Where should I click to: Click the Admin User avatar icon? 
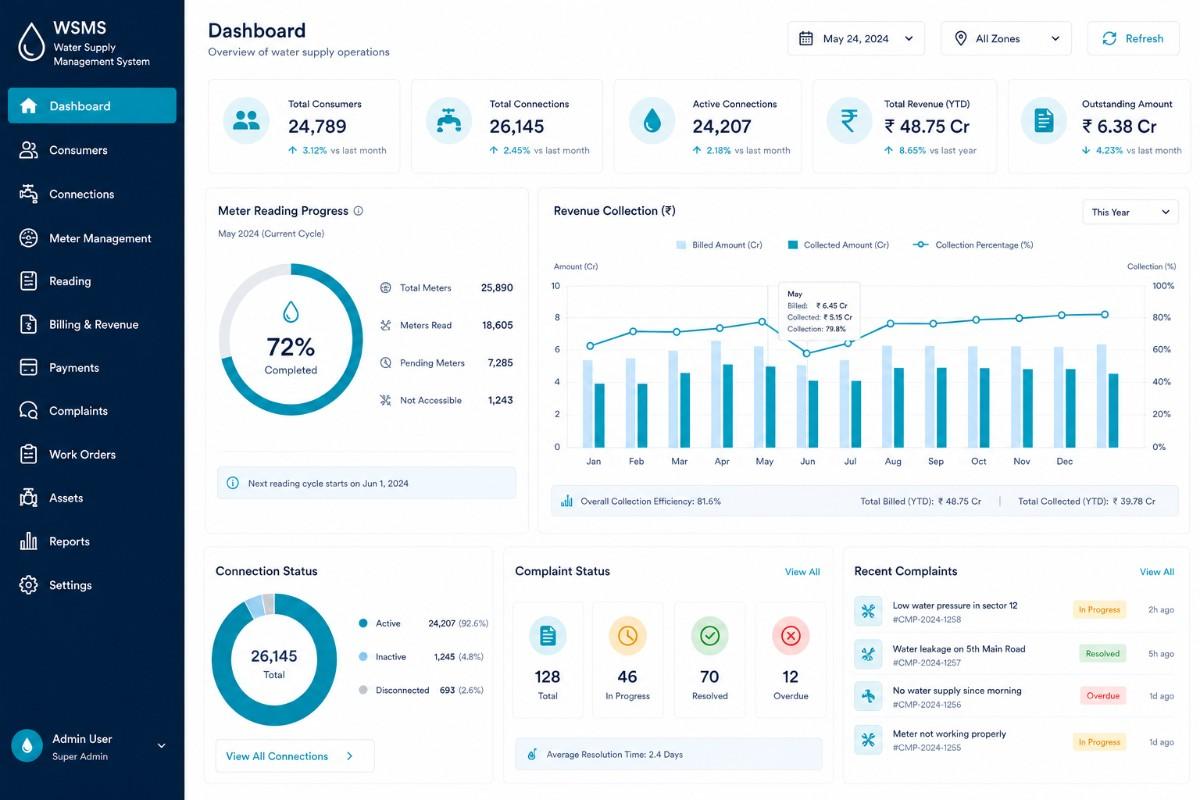[27, 746]
